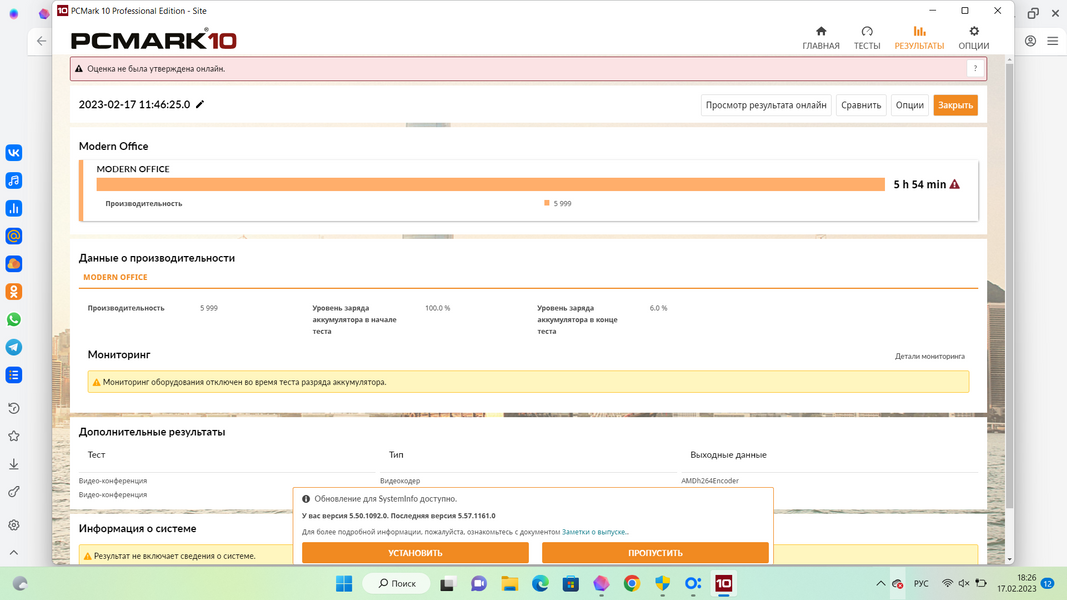Open the ГЛАВНАЯ home tab
The height and width of the screenshot is (600, 1067).
click(820, 38)
